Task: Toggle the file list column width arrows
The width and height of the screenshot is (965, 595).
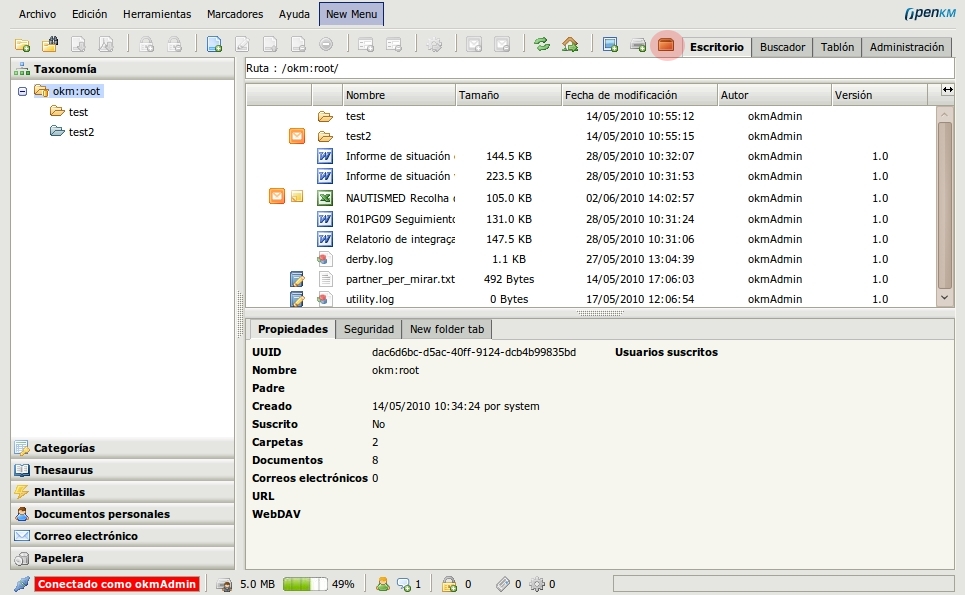Action: click(x=948, y=90)
